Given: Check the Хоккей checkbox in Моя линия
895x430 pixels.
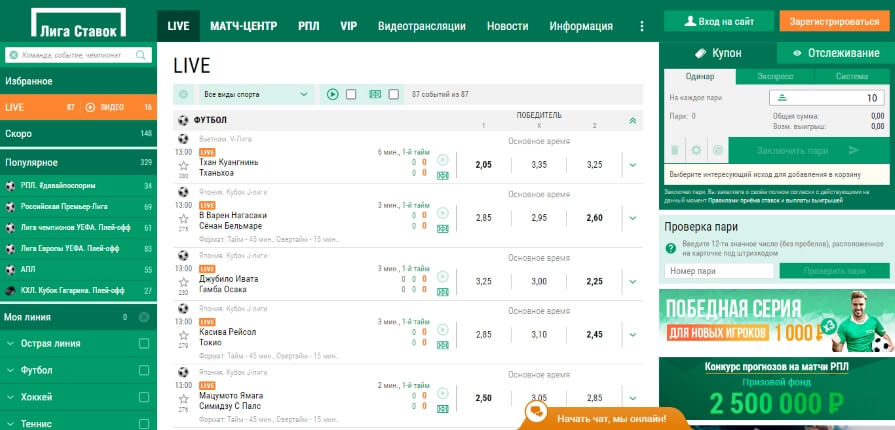Looking at the screenshot, I should click(x=144, y=397).
